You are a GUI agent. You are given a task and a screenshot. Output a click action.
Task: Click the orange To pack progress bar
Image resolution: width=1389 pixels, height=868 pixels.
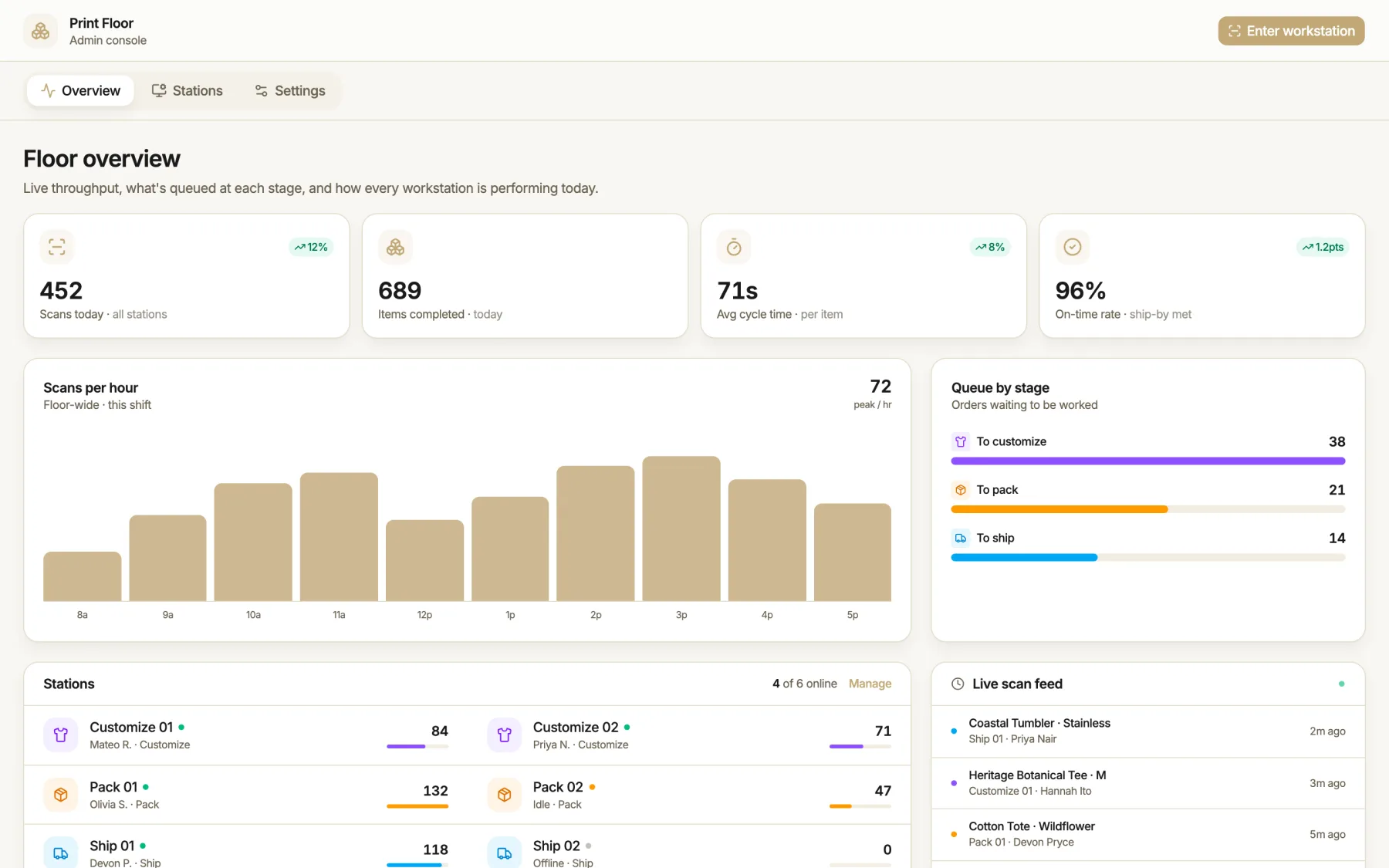1059,509
